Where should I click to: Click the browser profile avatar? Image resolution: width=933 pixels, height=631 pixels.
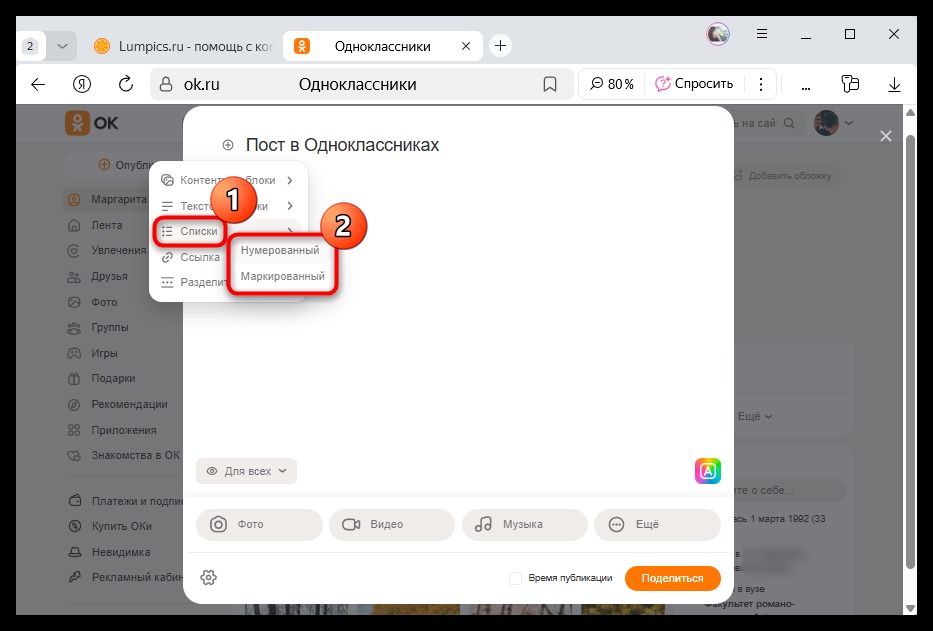(x=718, y=34)
